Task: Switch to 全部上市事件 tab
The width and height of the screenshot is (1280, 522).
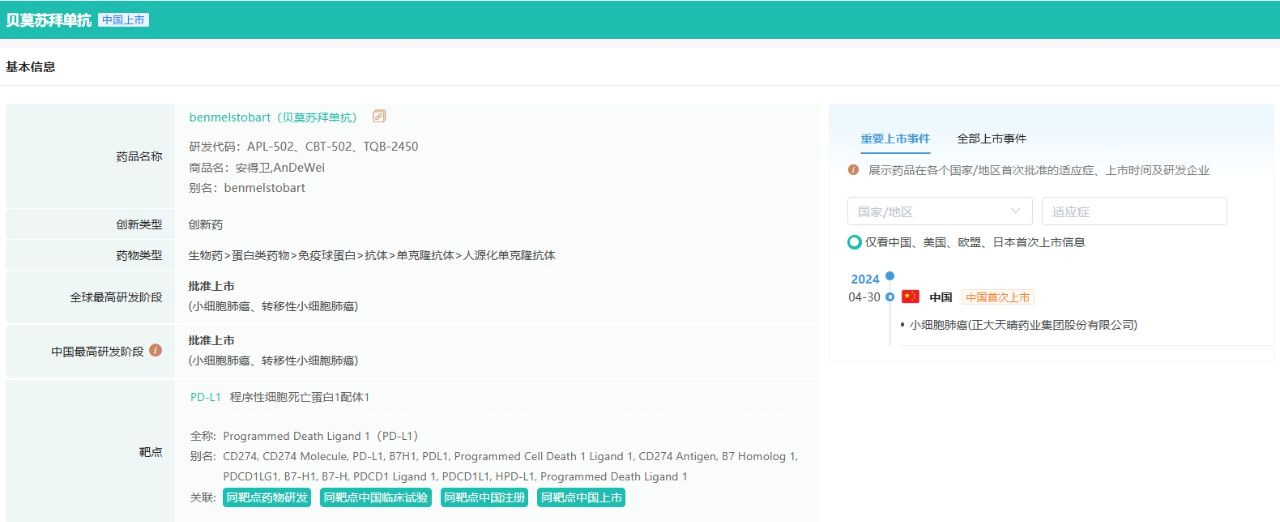Action: tap(991, 139)
